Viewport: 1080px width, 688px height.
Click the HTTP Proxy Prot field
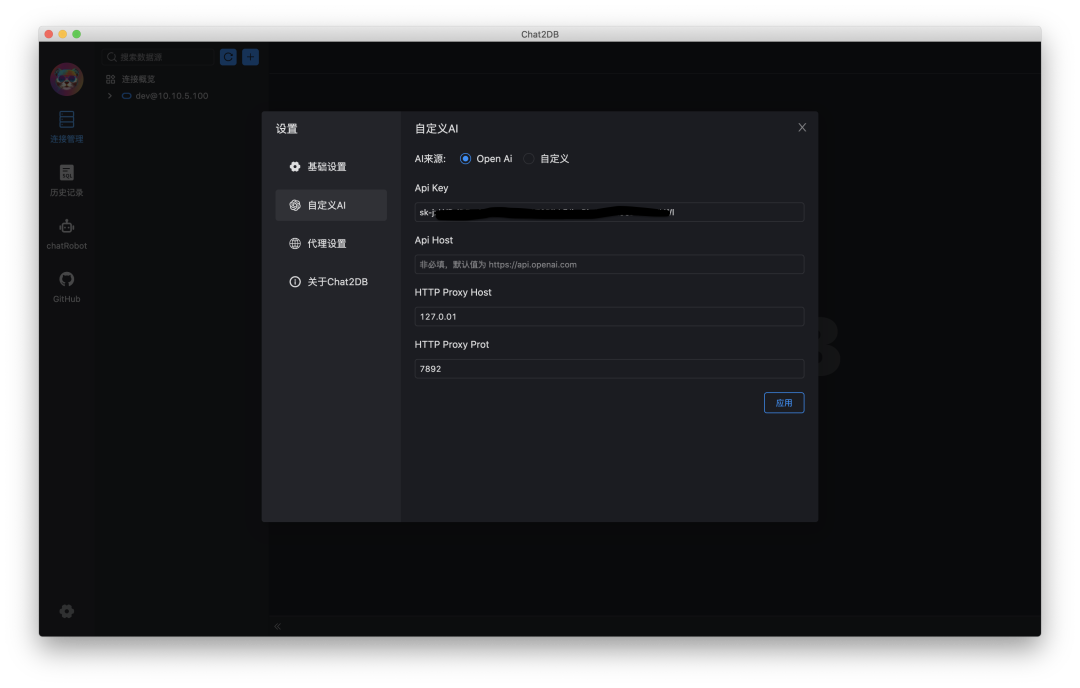tap(609, 369)
